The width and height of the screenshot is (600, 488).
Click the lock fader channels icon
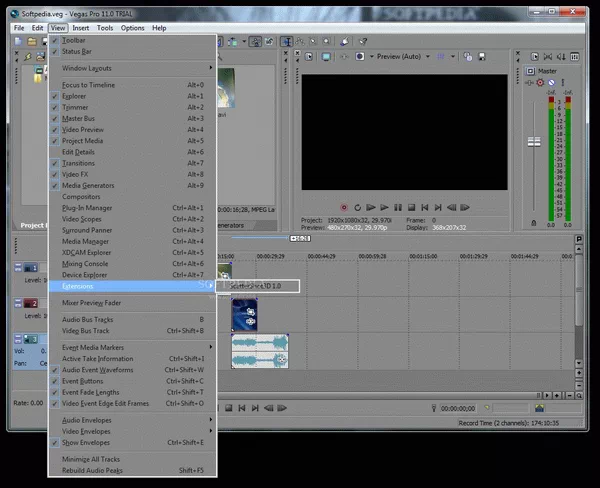[534, 223]
